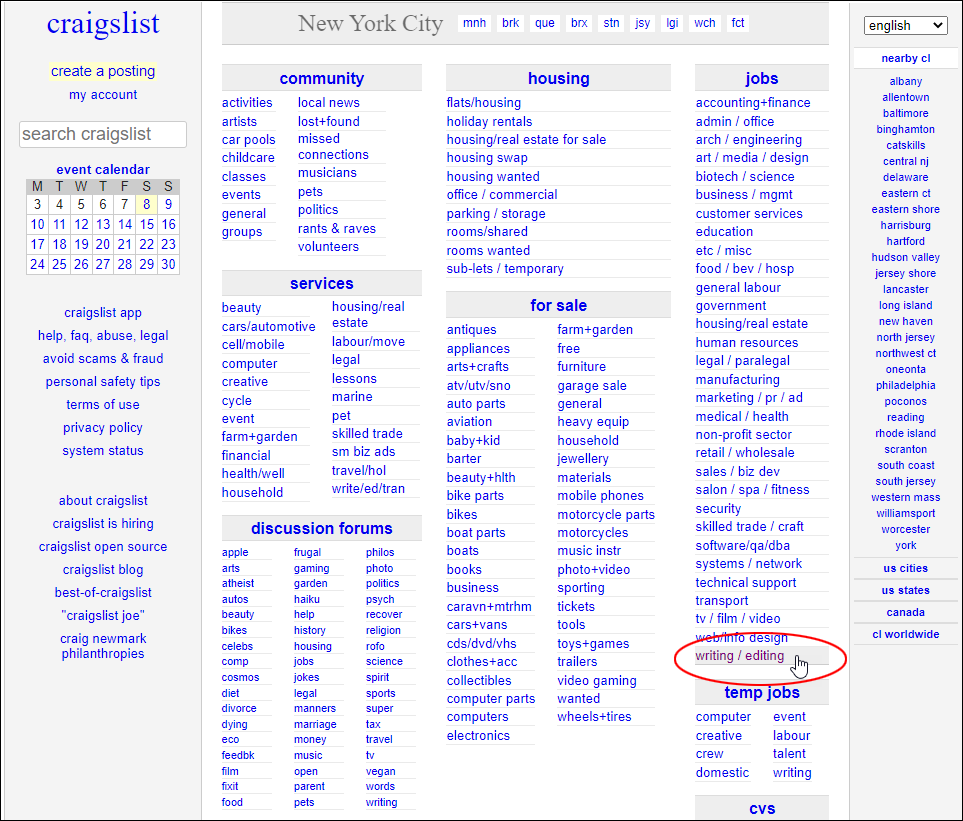Viewport: 963px width, 821px height.
Task: Go to hudson valley craigslist
Action: point(905,257)
